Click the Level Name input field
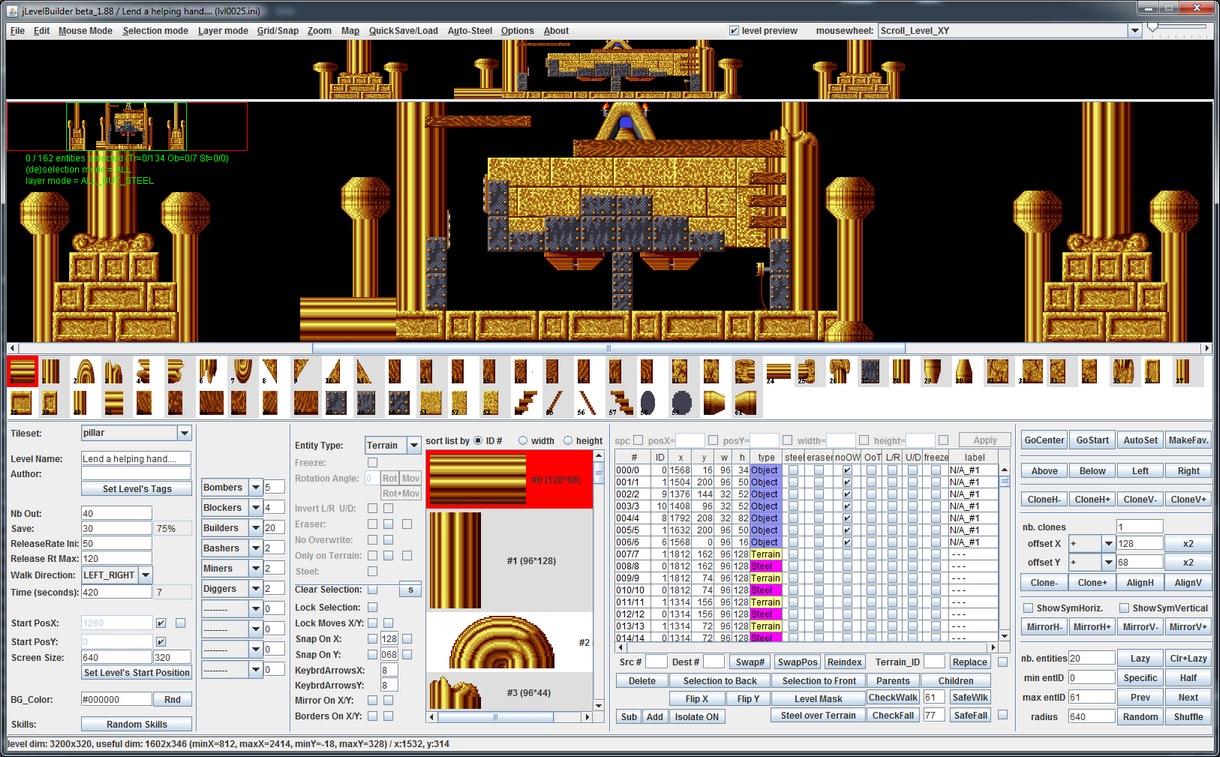 point(136,459)
